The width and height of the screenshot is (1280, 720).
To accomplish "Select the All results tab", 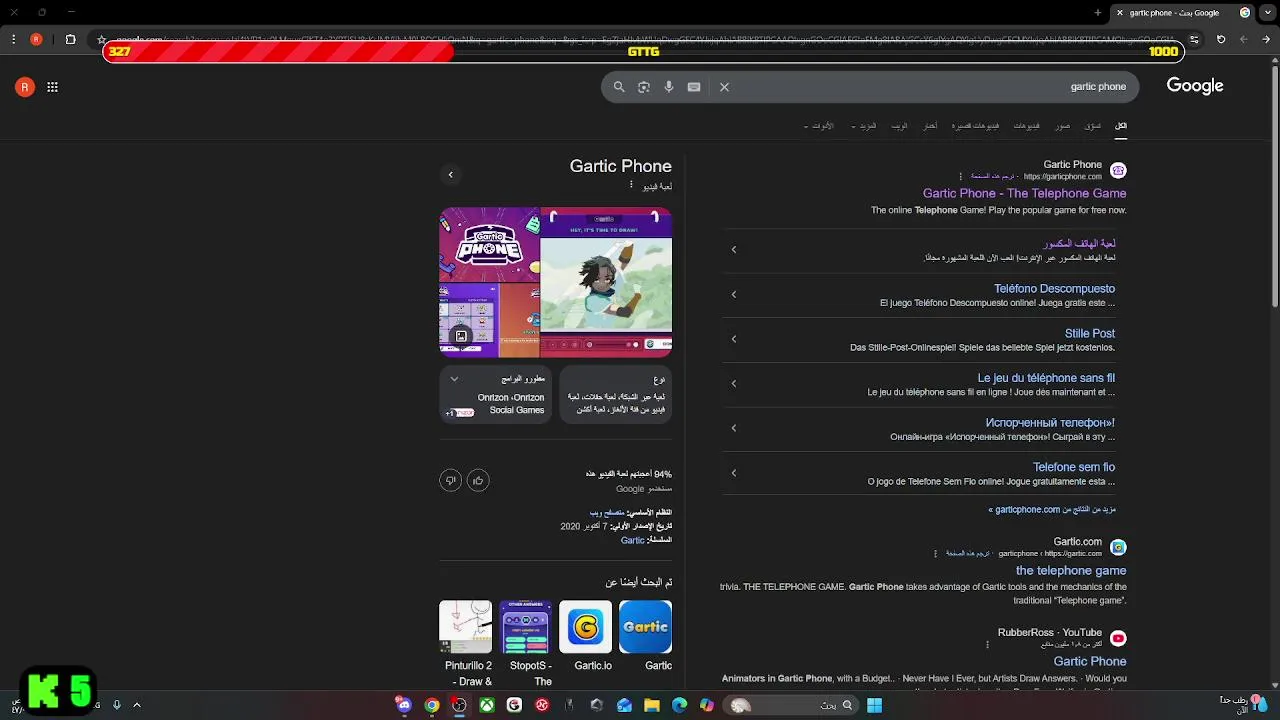I will pyautogui.click(x=1121, y=126).
